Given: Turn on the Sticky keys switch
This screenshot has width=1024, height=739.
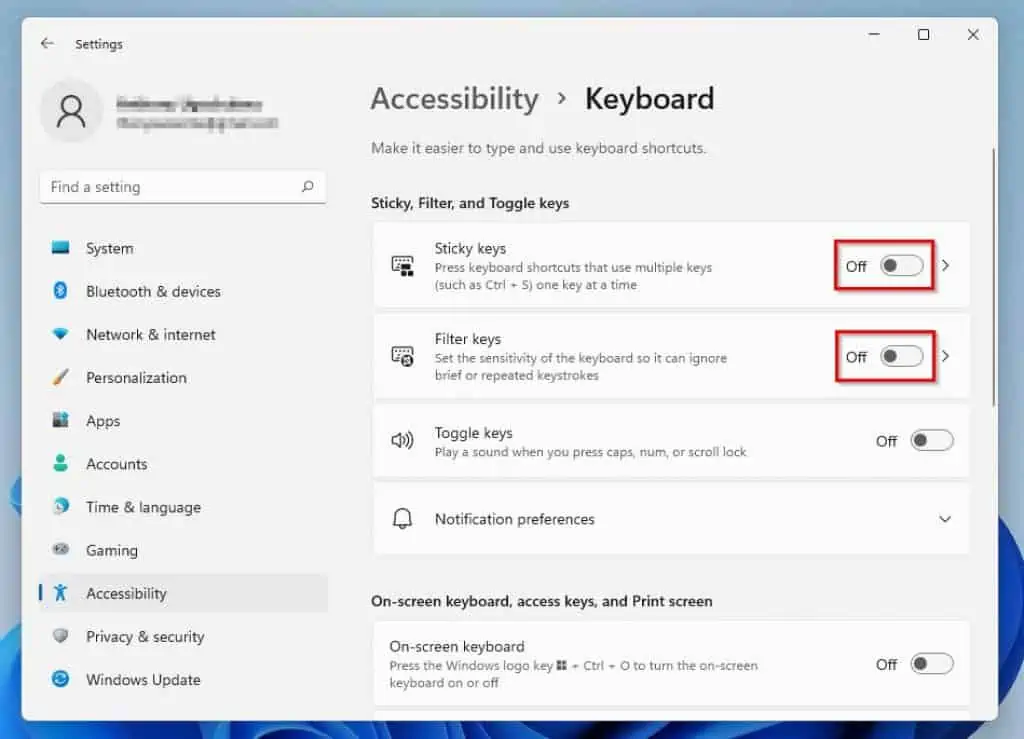Looking at the screenshot, I should pos(902,266).
